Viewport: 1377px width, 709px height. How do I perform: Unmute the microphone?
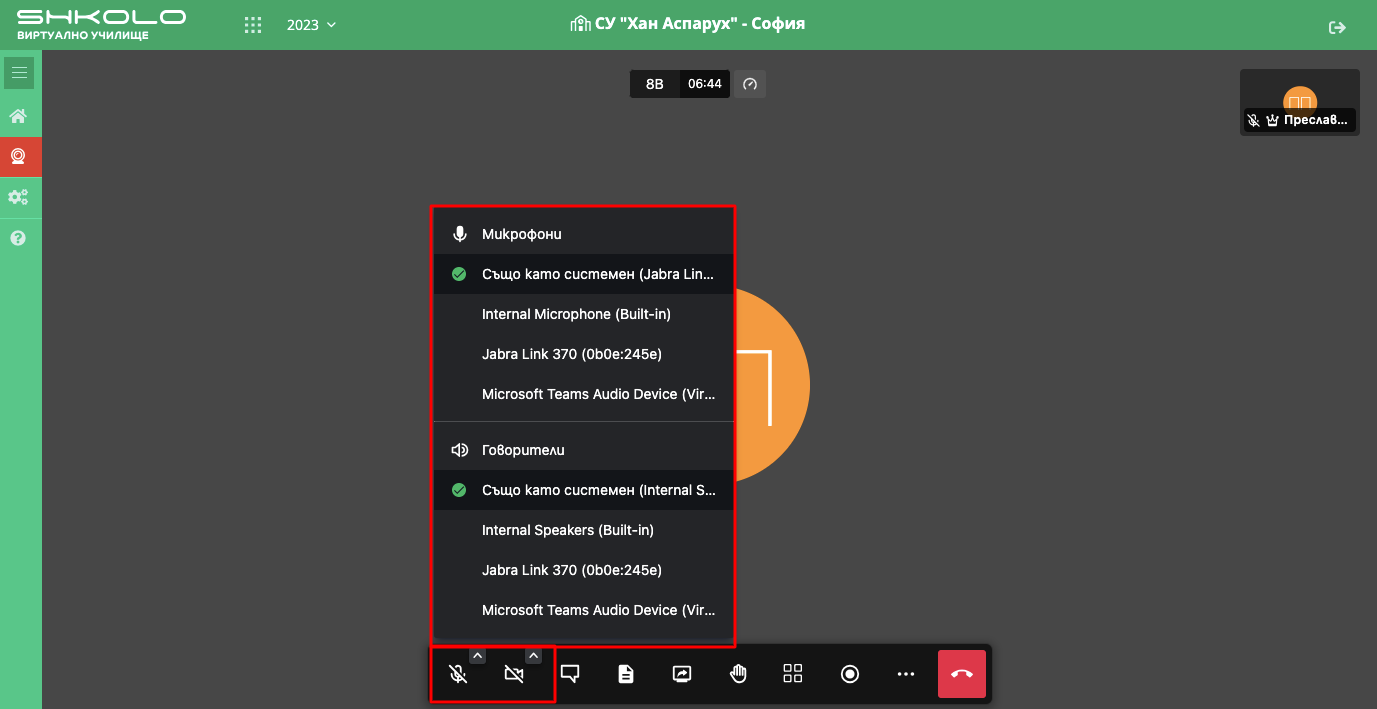[458, 674]
